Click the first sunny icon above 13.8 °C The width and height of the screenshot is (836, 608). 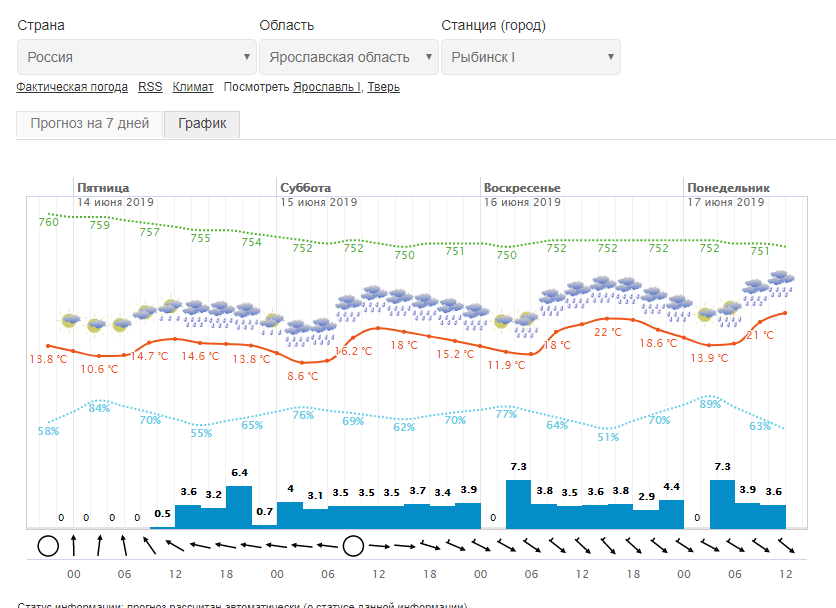click(69, 320)
